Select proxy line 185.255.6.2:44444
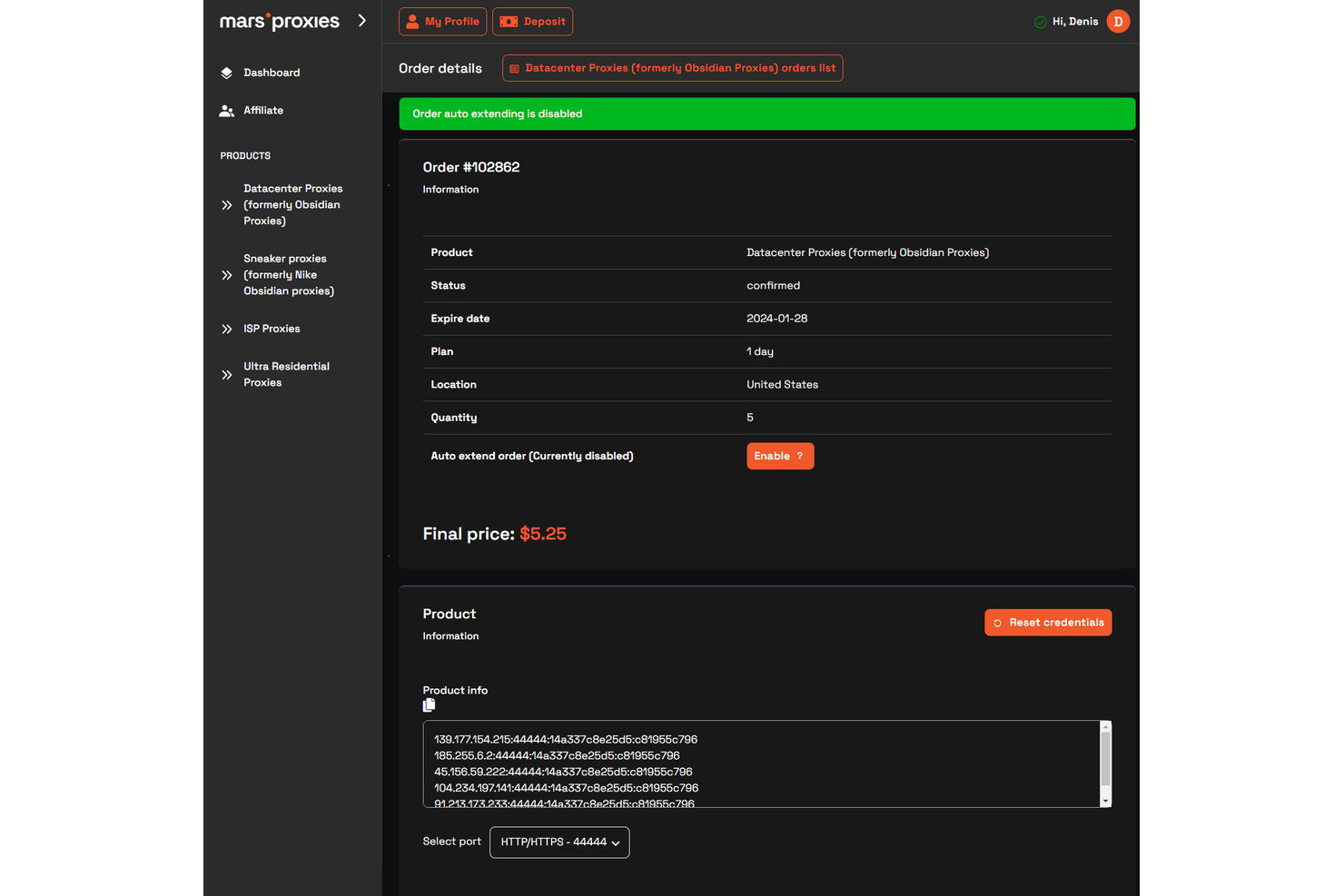Screen dimensions: 1344x896 [557, 756]
